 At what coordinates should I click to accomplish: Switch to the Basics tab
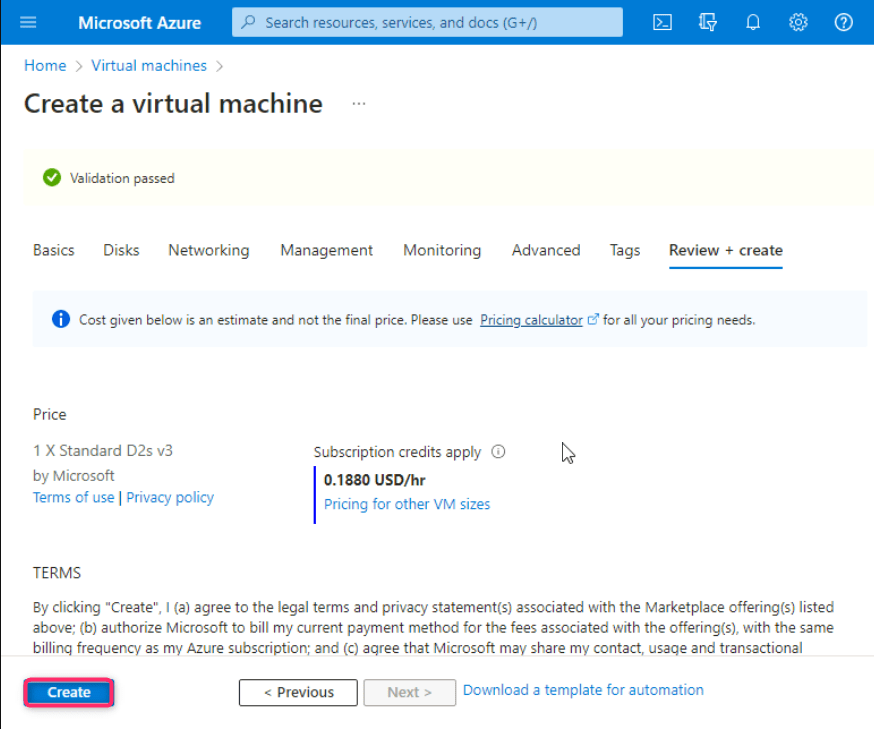pos(54,250)
